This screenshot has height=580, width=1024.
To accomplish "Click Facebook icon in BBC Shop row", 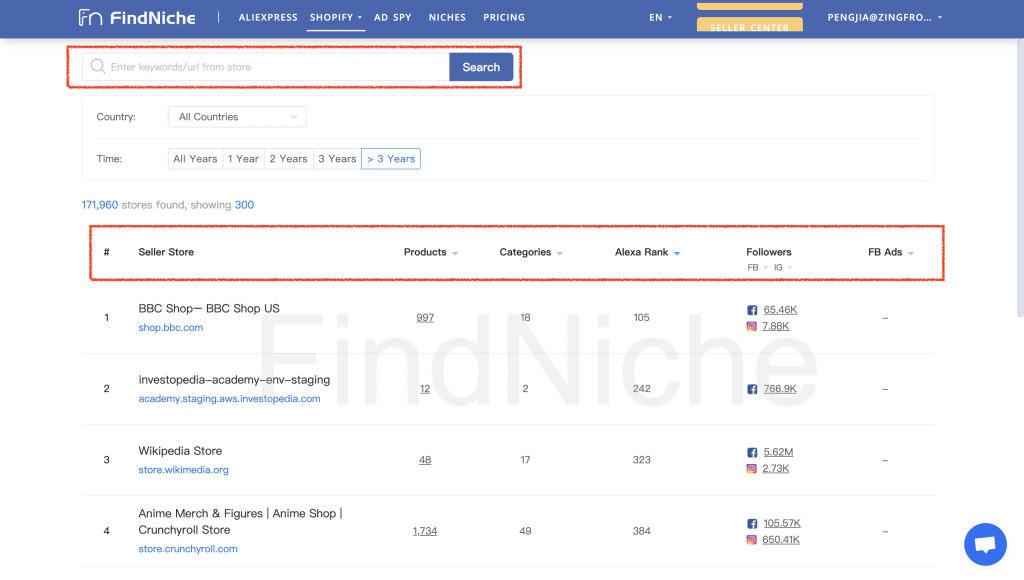I will [x=752, y=310].
